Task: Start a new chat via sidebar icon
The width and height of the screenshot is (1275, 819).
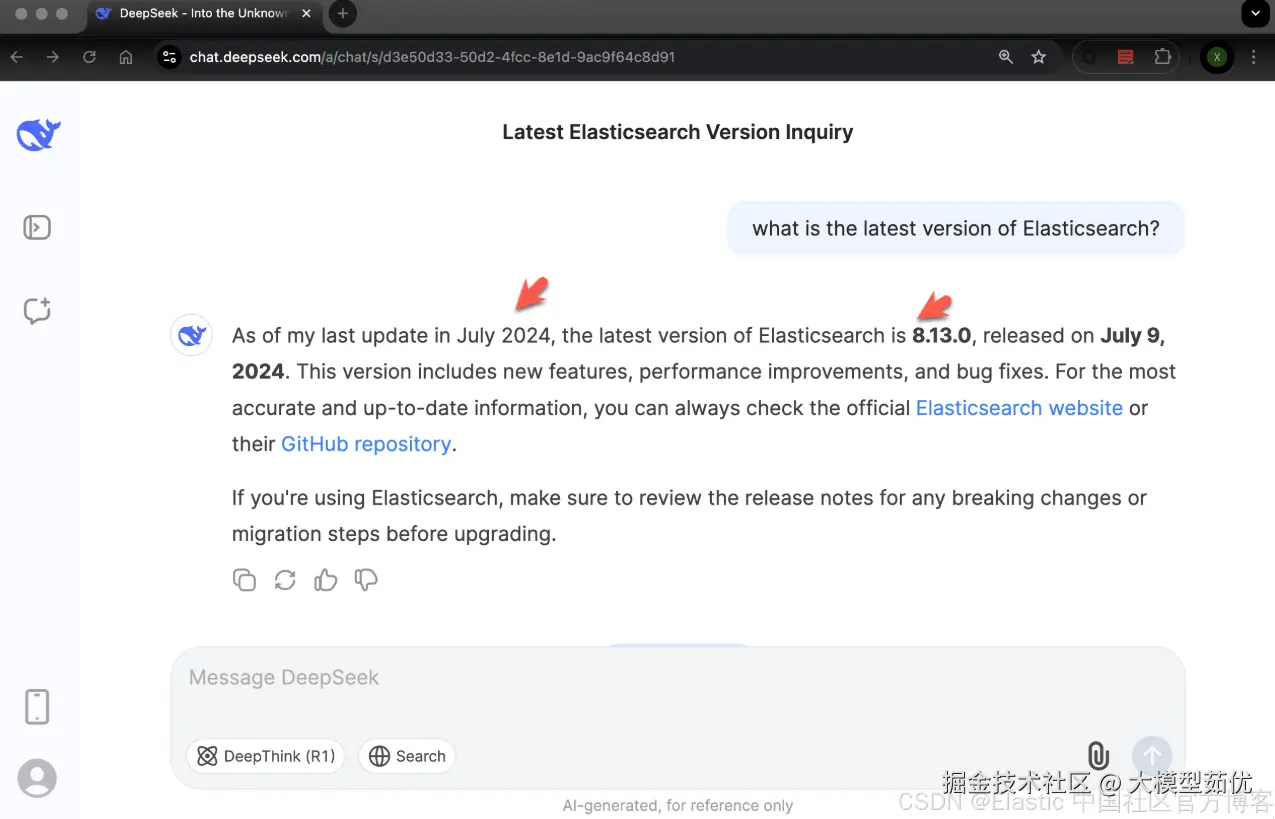Action: tap(37, 311)
